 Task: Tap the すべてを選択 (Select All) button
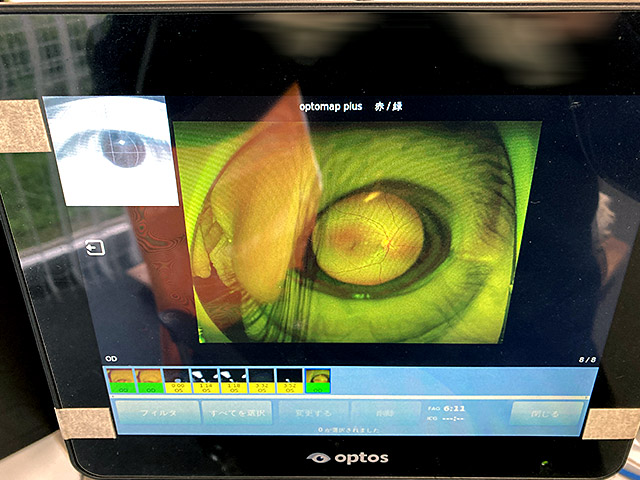point(237,413)
